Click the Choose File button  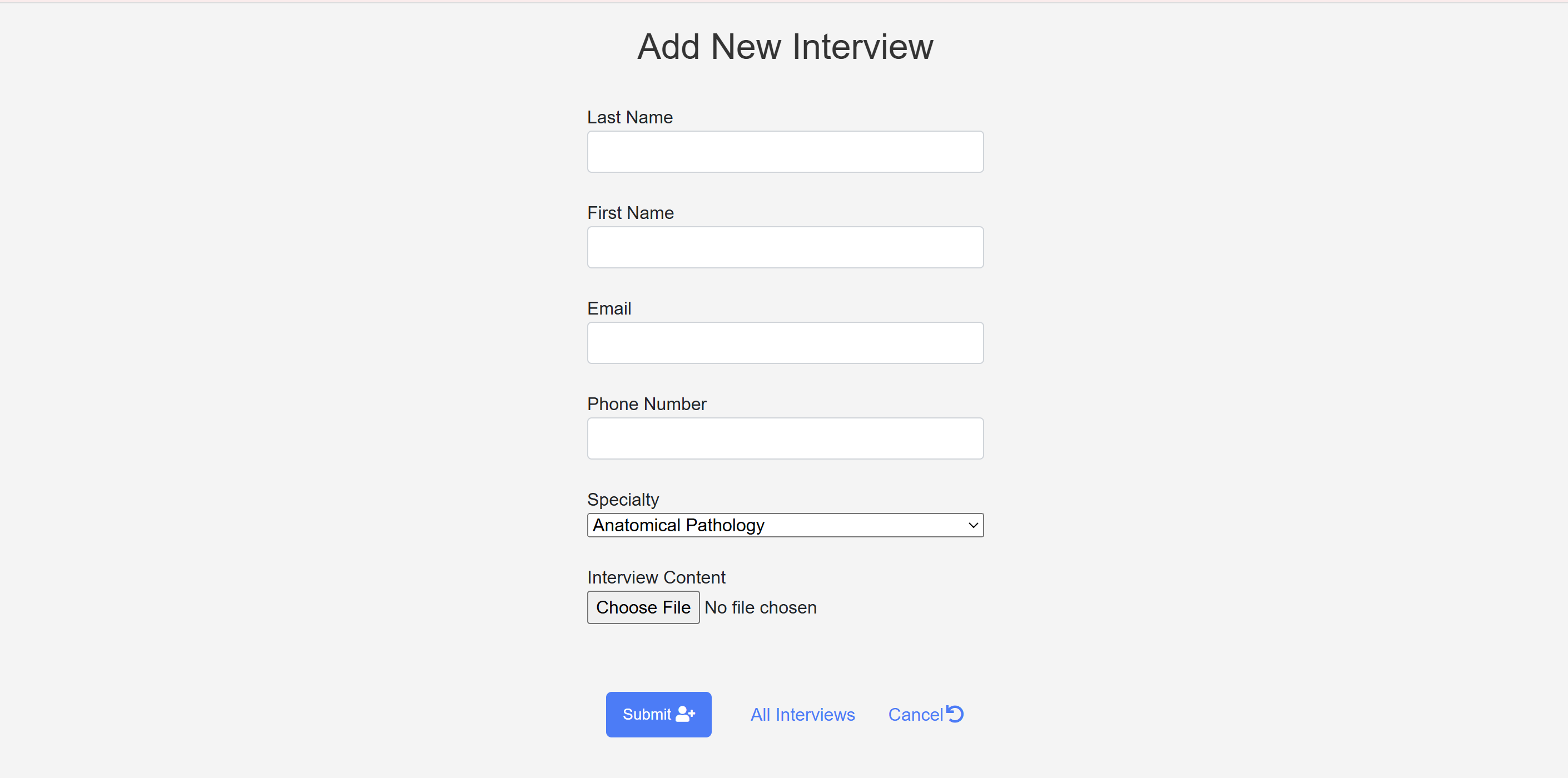[x=643, y=607]
